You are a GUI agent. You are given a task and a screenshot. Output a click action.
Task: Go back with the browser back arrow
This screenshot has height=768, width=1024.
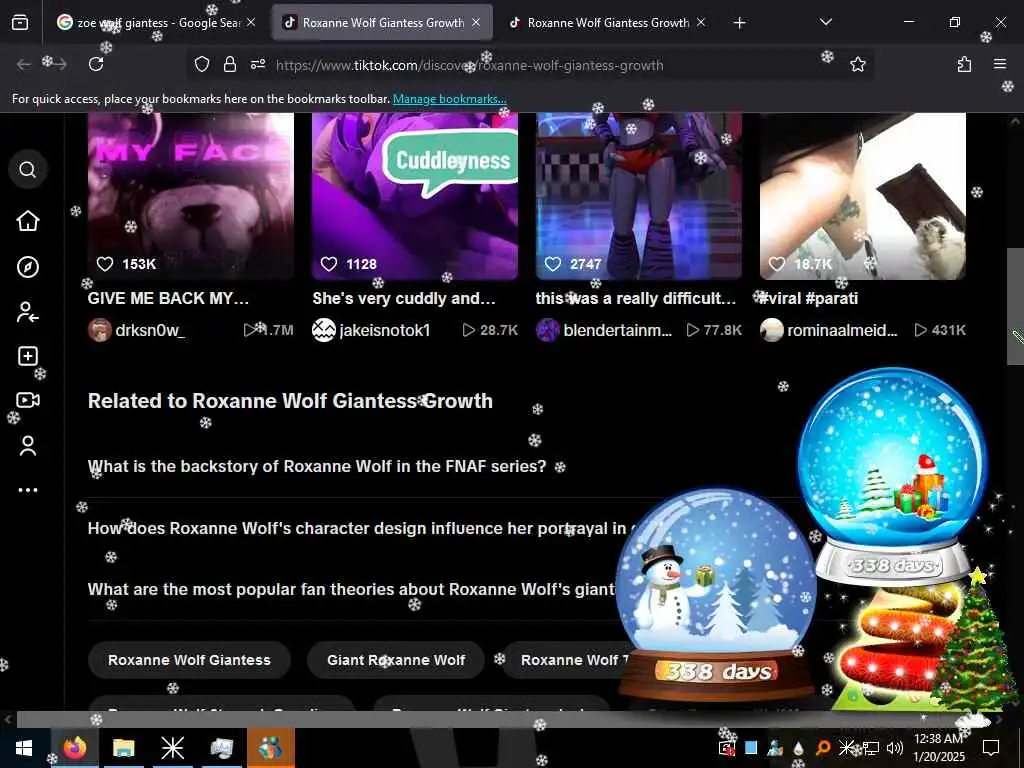tap(24, 64)
